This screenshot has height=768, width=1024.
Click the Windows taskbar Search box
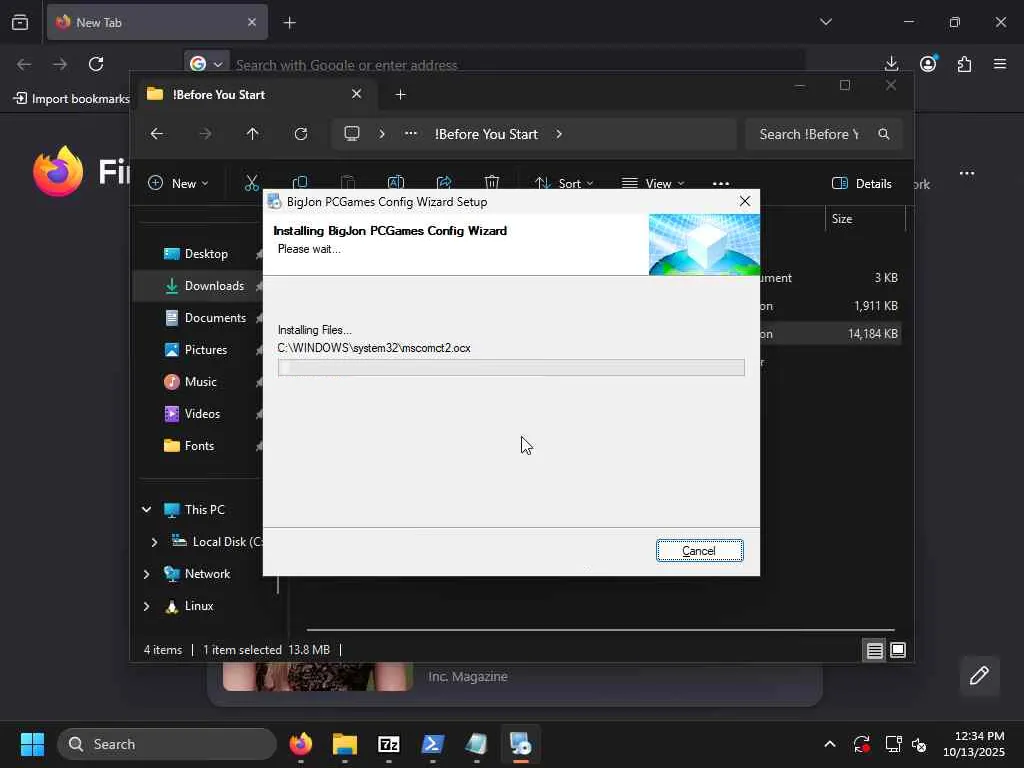(x=167, y=744)
